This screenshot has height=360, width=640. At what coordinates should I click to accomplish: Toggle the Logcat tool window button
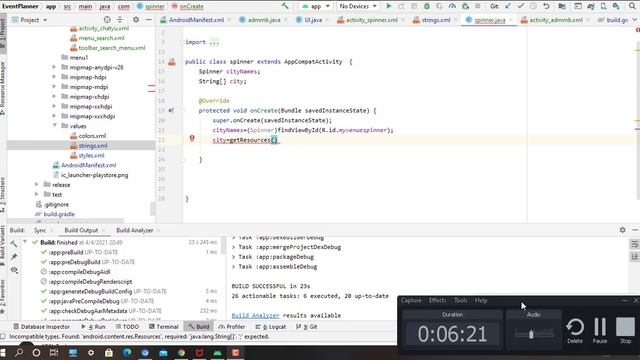[271, 327]
